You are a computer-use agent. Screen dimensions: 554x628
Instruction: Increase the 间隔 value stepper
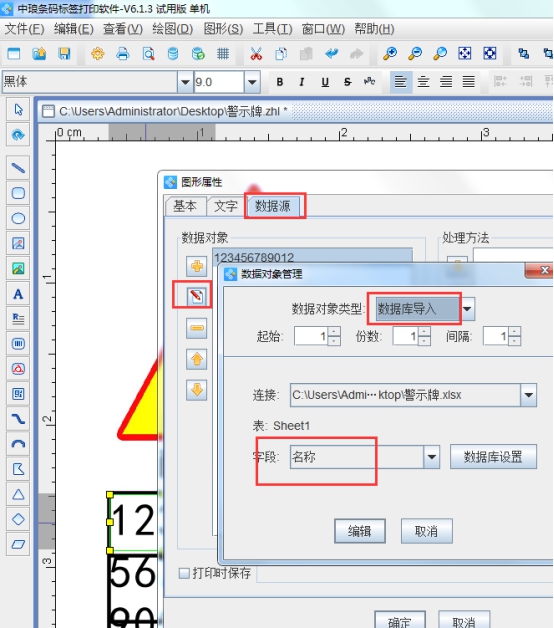[x=514, y=331]
